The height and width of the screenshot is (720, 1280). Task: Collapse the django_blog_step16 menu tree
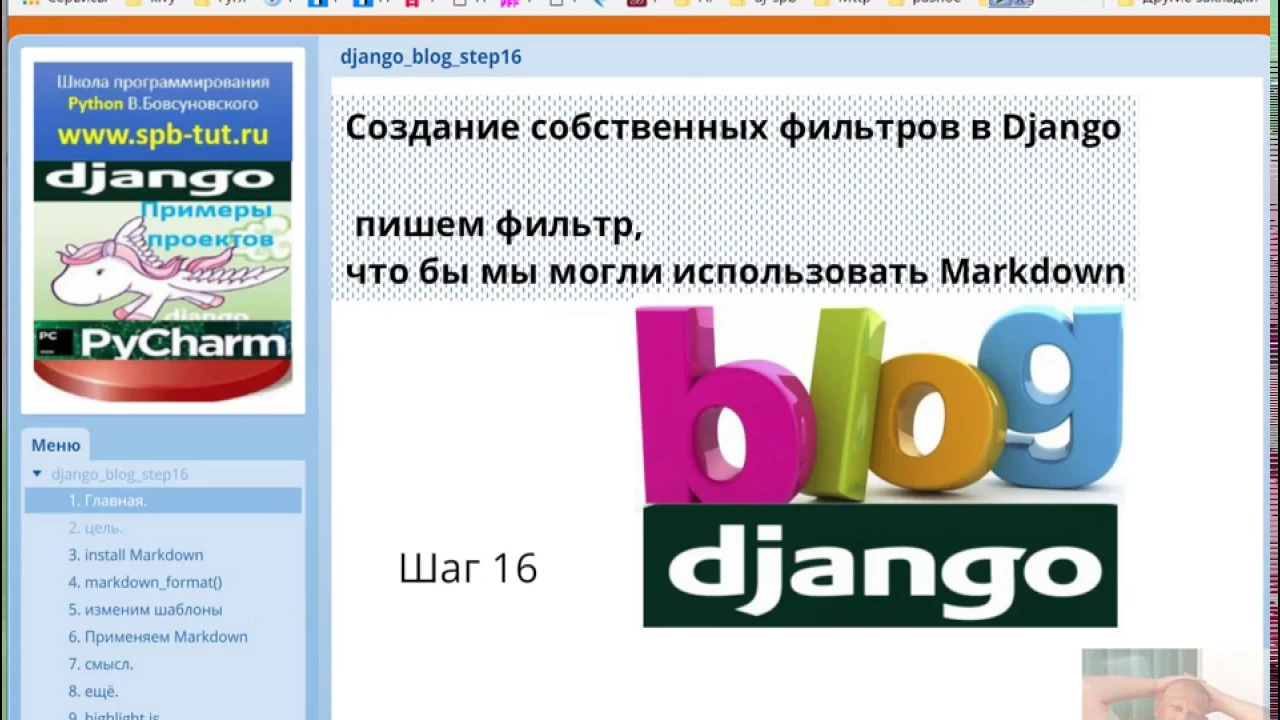coord(37,474)
